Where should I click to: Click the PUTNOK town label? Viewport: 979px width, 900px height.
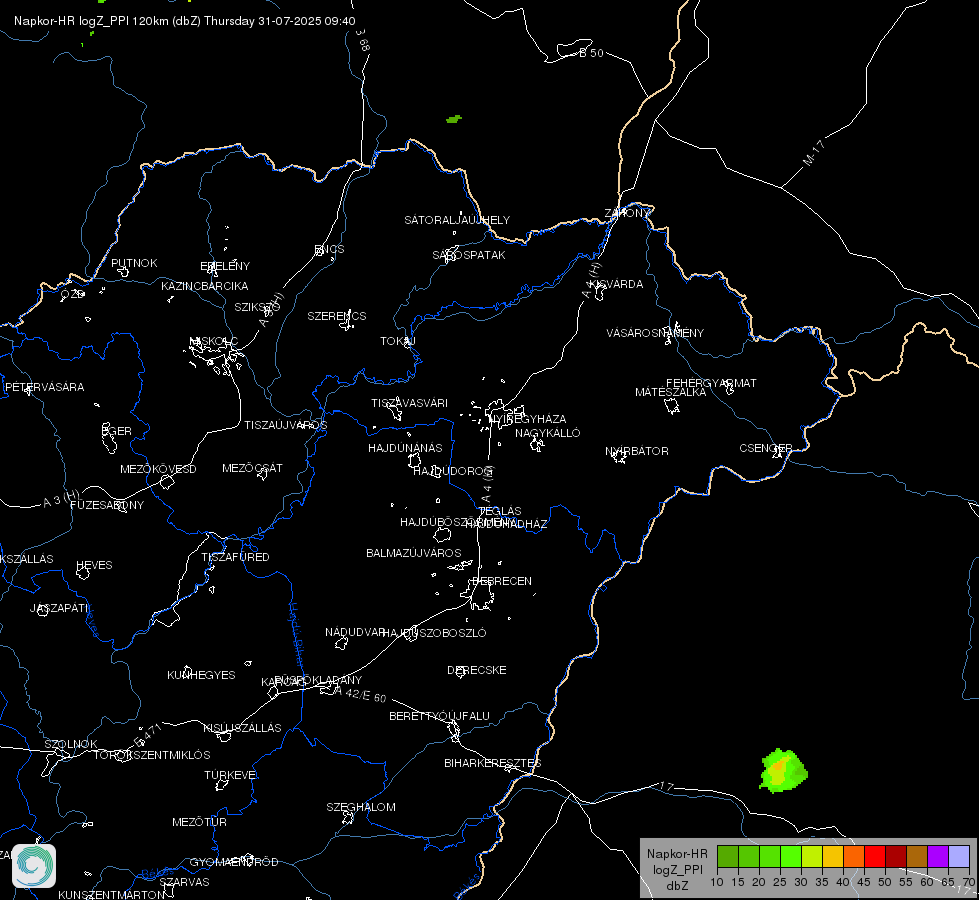[134, 263]
